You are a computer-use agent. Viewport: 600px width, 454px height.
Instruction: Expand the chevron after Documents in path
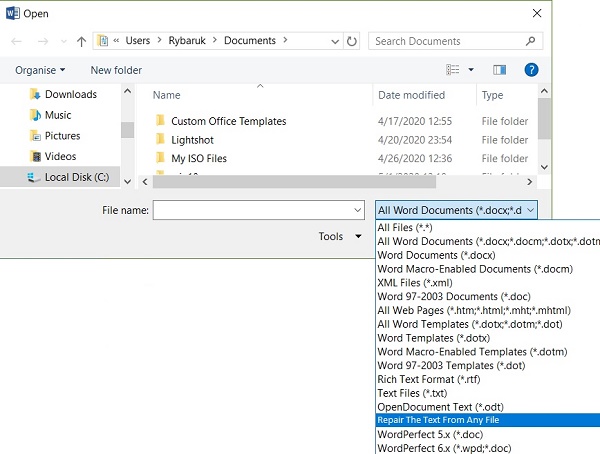(x=285, y=40)
